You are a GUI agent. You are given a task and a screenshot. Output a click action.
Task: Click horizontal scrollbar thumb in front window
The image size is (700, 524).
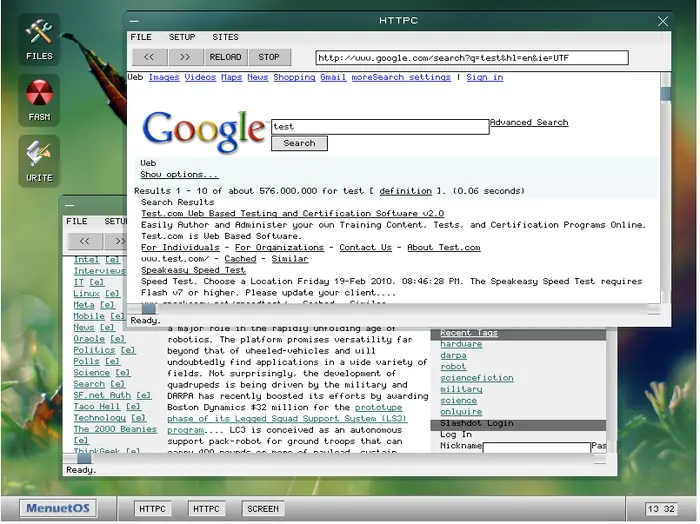point(149,308)
